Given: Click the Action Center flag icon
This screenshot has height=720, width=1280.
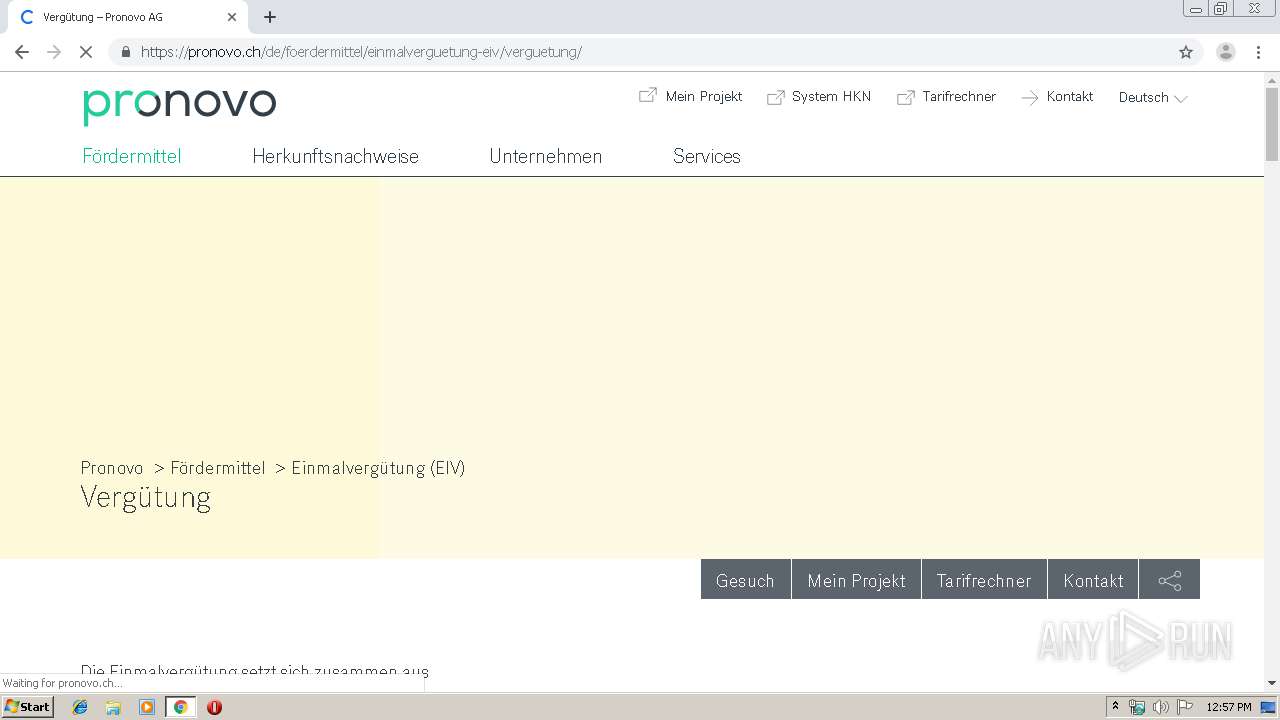Looking at the screenshot, I should click(1185, 707).
